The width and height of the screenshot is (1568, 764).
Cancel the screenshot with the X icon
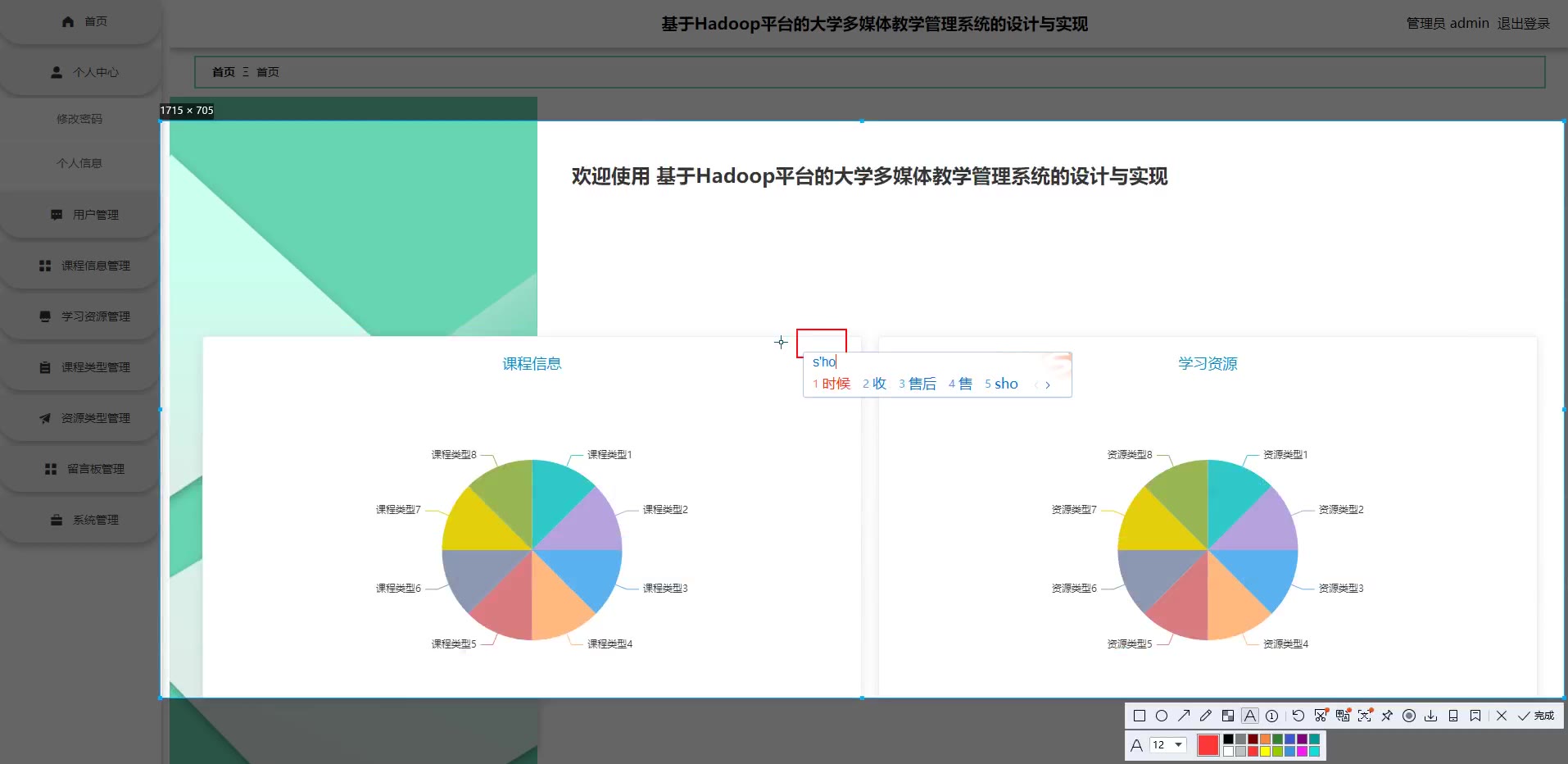(x=1502, y=716)
